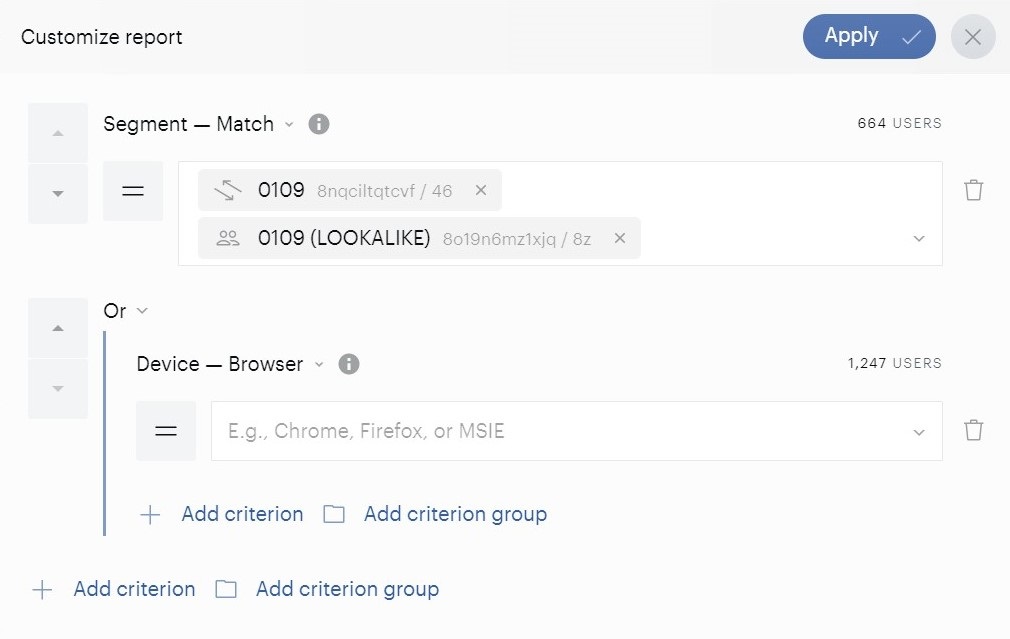
Task: Click the info icon beside Device — Browser
Action: (348, 364)
